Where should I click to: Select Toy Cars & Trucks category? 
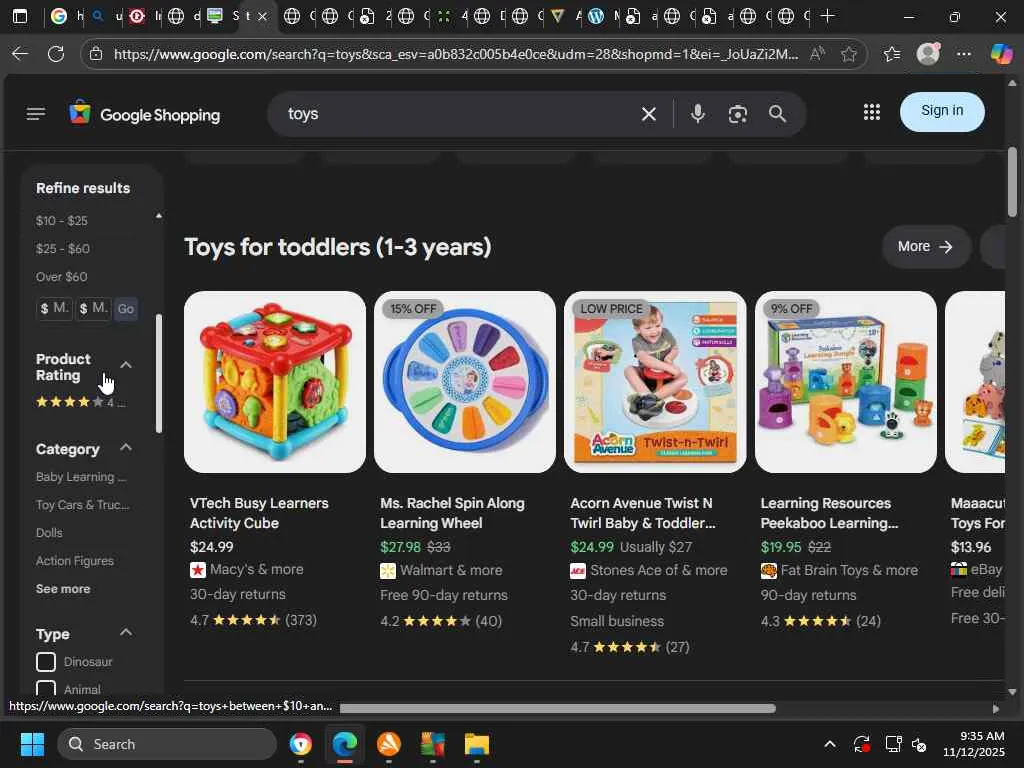coord(82,505)
